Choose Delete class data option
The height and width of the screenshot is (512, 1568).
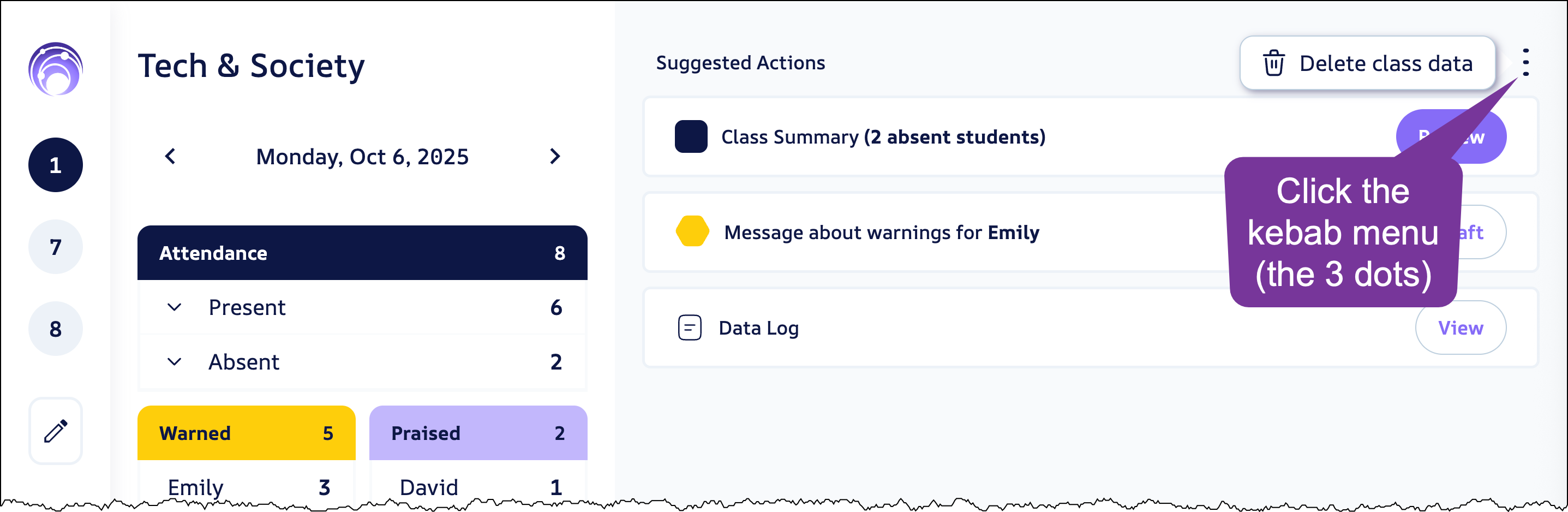click(1367, 63)
